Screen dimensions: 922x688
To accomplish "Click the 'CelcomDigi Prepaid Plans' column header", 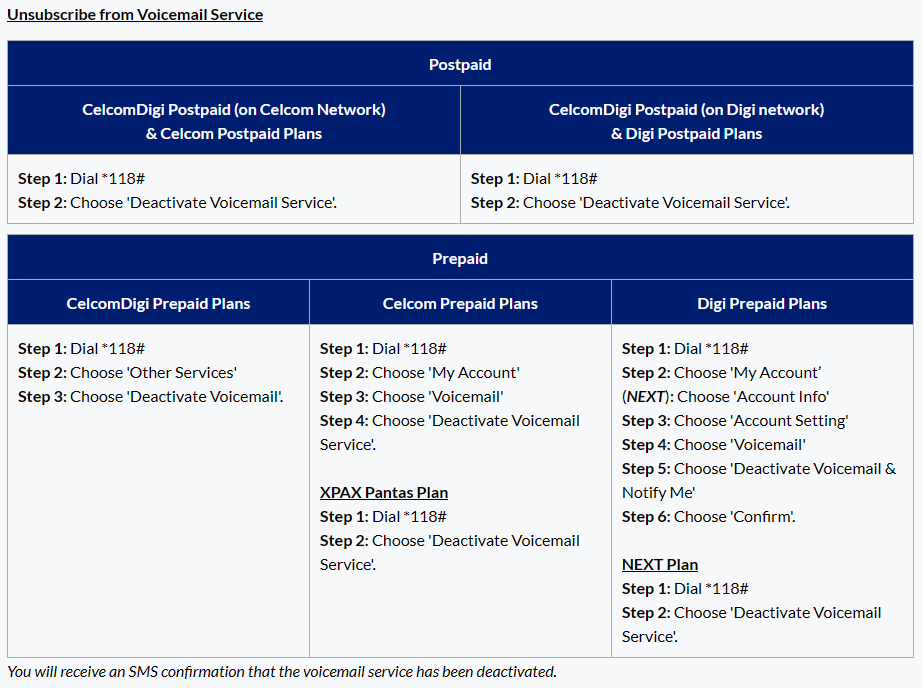I will pyautogui.click(x=158, y=304).
